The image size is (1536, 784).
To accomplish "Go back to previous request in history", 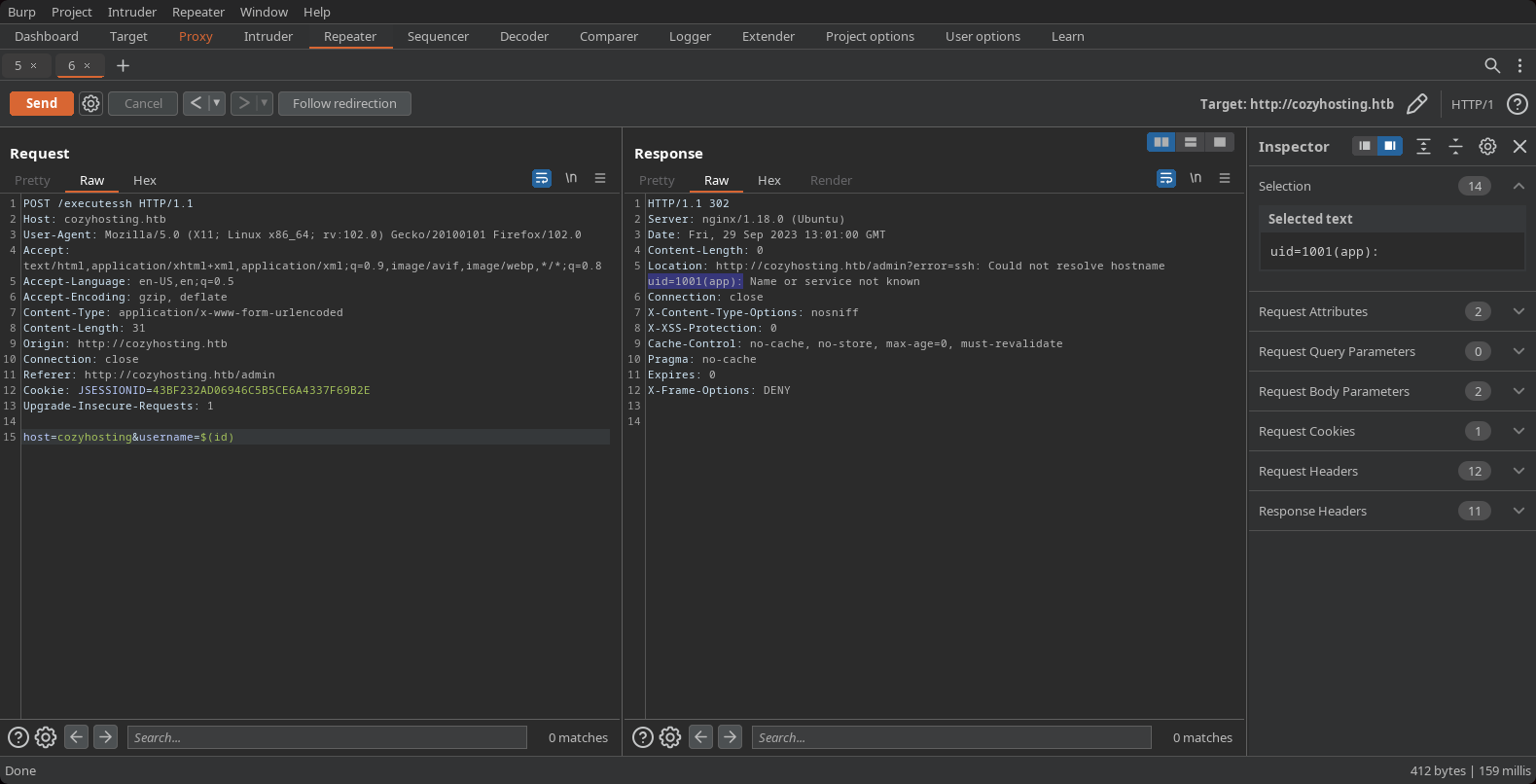I will 196,103.
